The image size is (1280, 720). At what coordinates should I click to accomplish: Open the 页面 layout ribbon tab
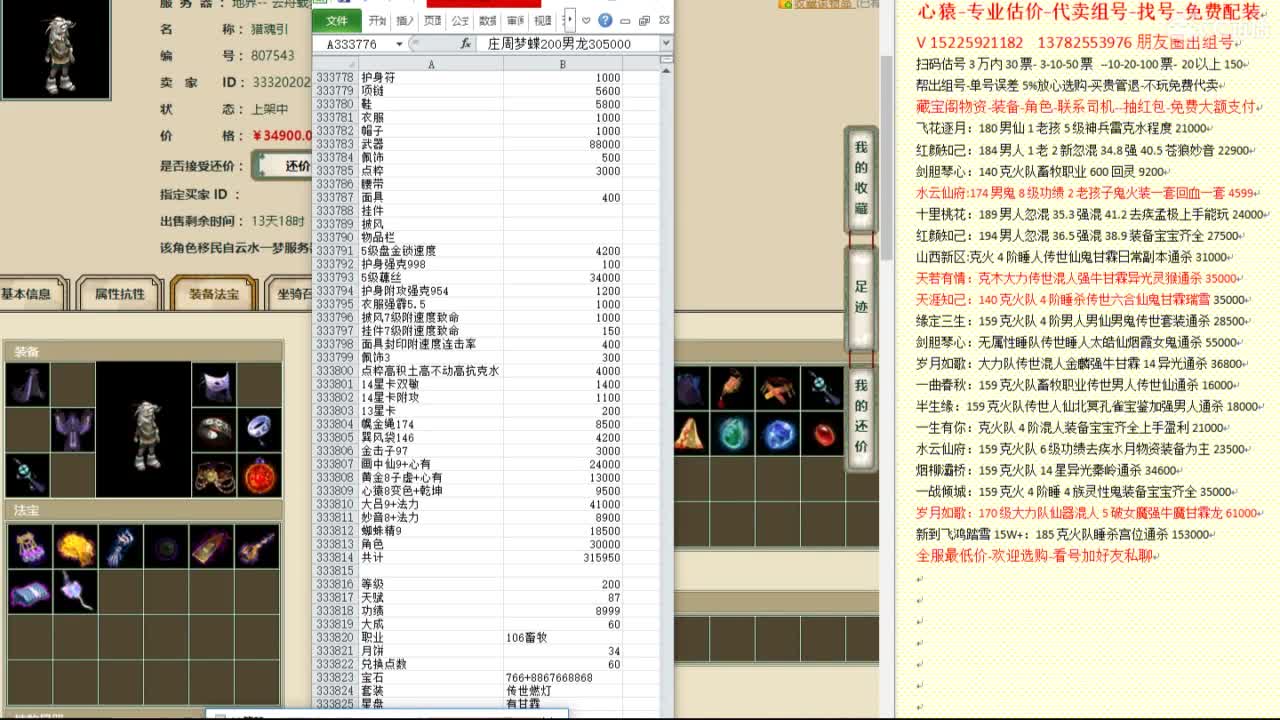click(x=432, y=20)
